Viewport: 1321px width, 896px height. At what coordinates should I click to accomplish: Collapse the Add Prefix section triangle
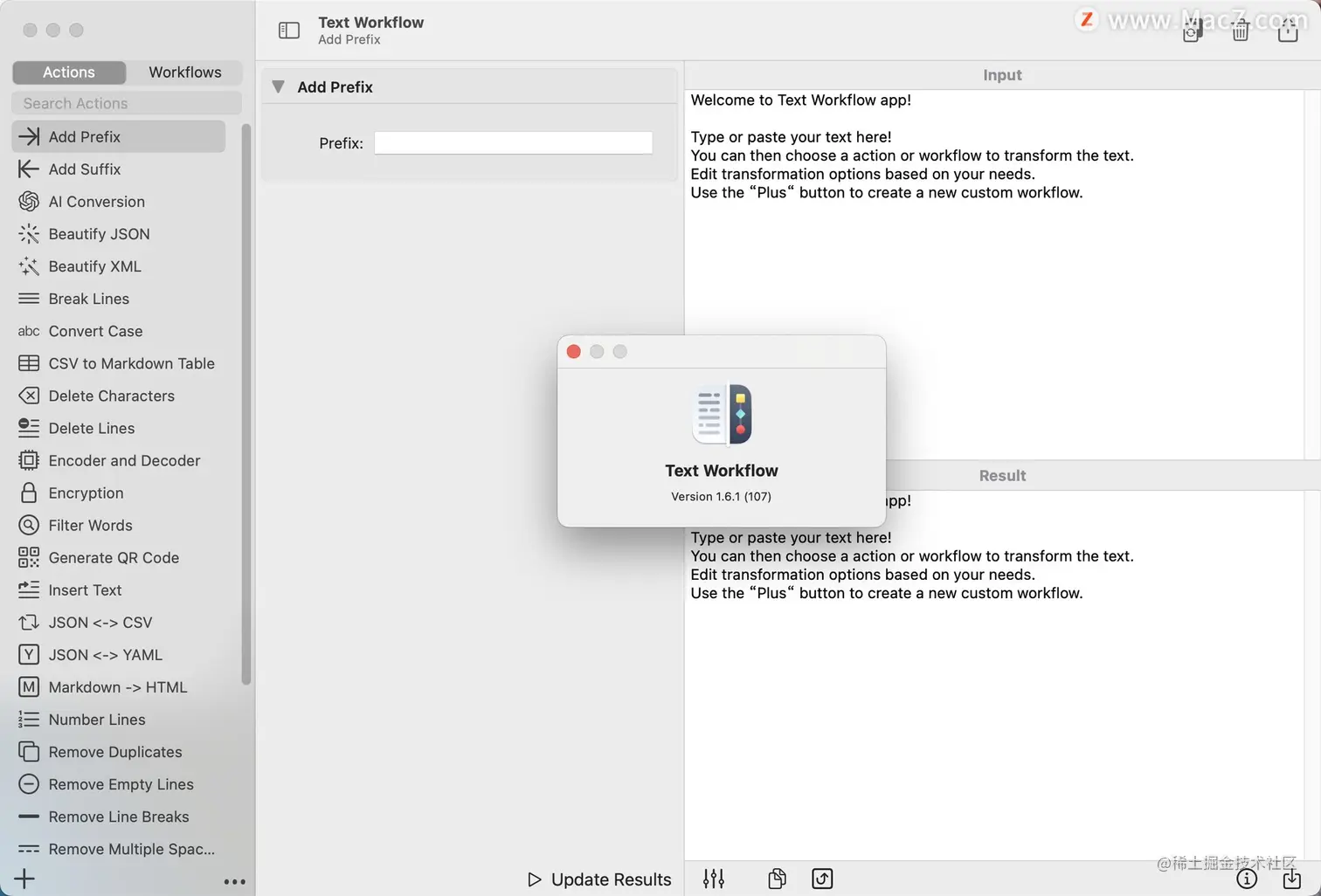pos(278,86)
